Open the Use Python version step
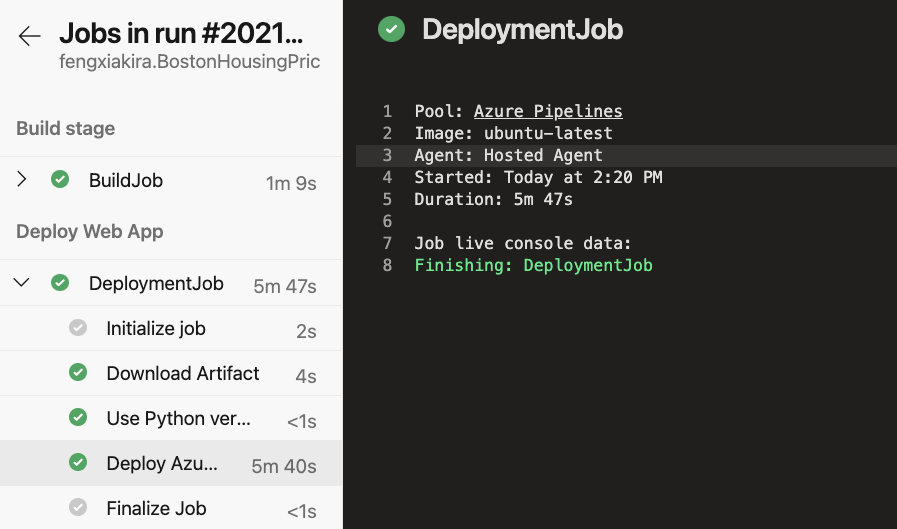This screenshot has width=897, height=529. coord(171,418)
